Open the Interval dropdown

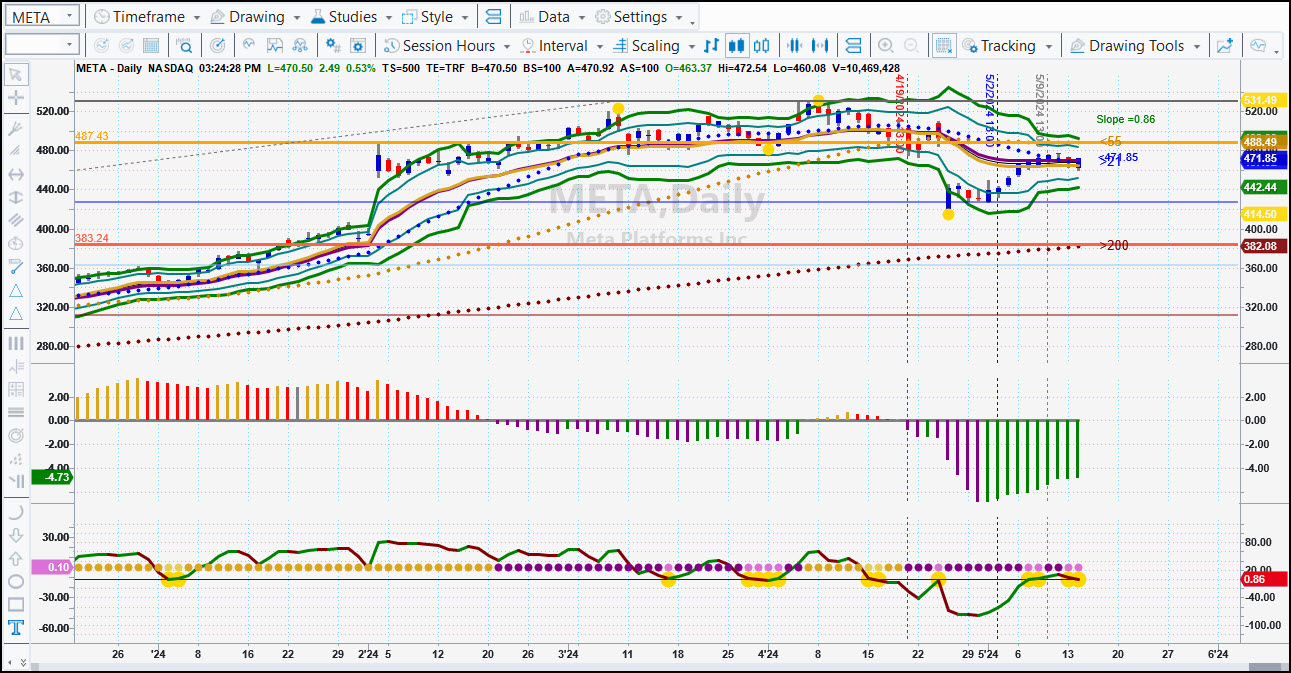tap(562, 46)
